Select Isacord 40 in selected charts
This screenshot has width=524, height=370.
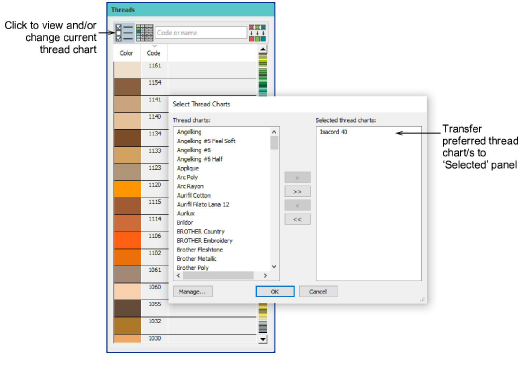[334, 132]
